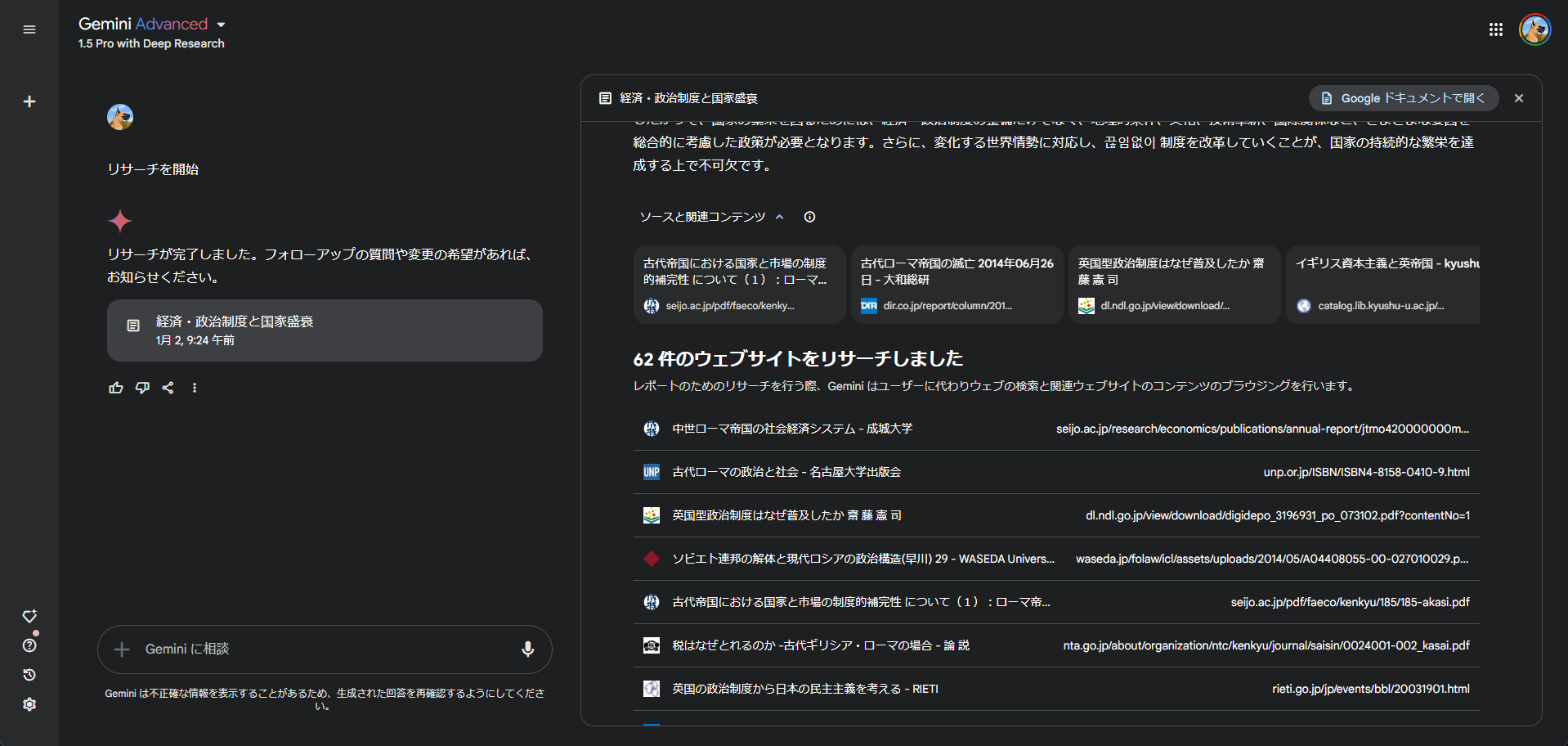Open the Google account profile picture
The height and width of the screenshot is (746, 1568).
pyautogui.click(x=1534, y=29)
